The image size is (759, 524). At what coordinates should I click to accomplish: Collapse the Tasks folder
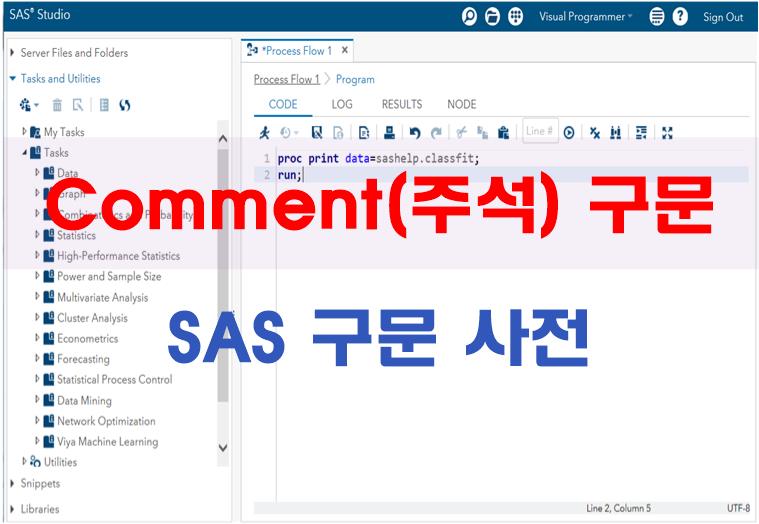point(24,152)
